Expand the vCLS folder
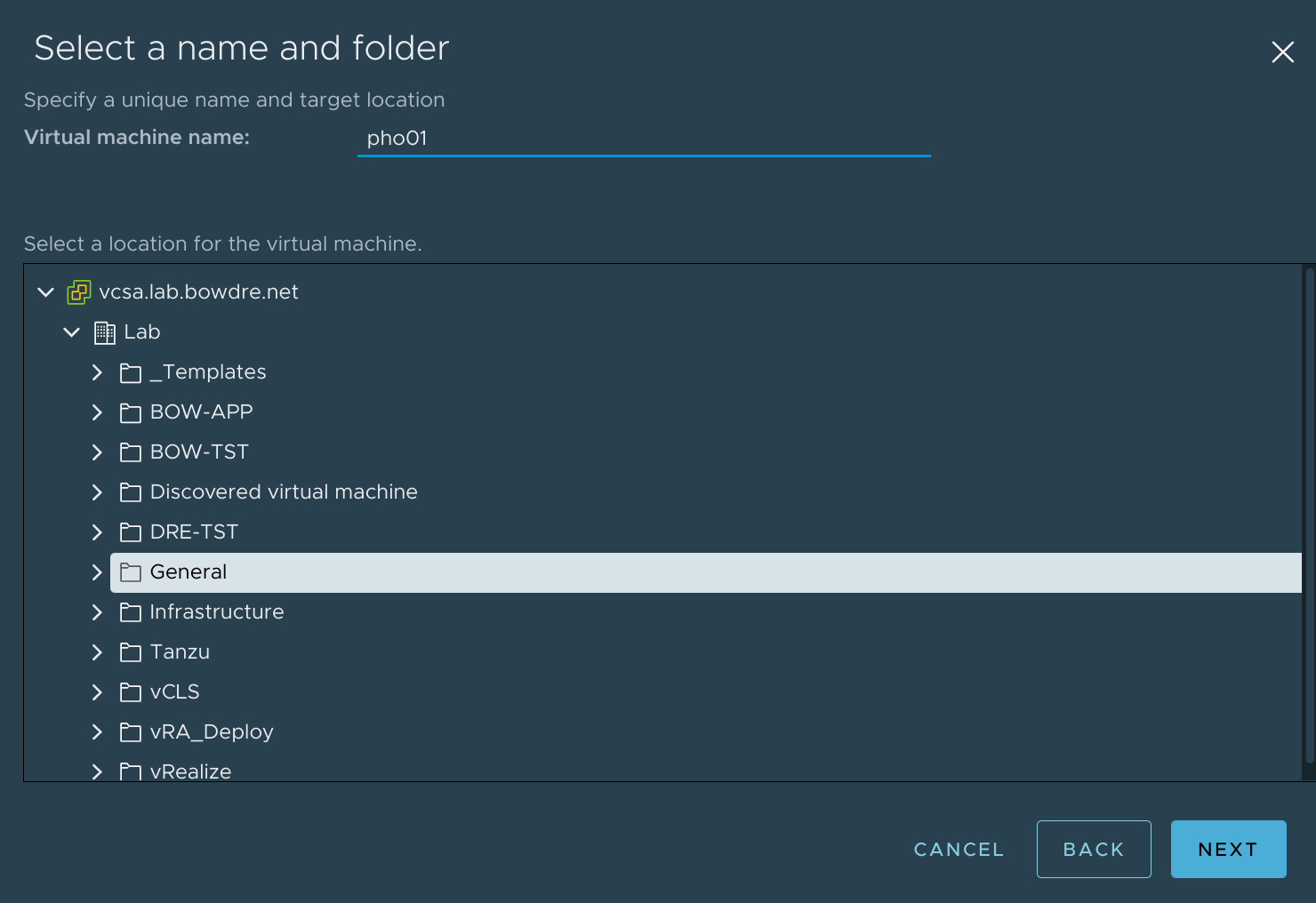 pyautogui.click(x=97, y=692)
